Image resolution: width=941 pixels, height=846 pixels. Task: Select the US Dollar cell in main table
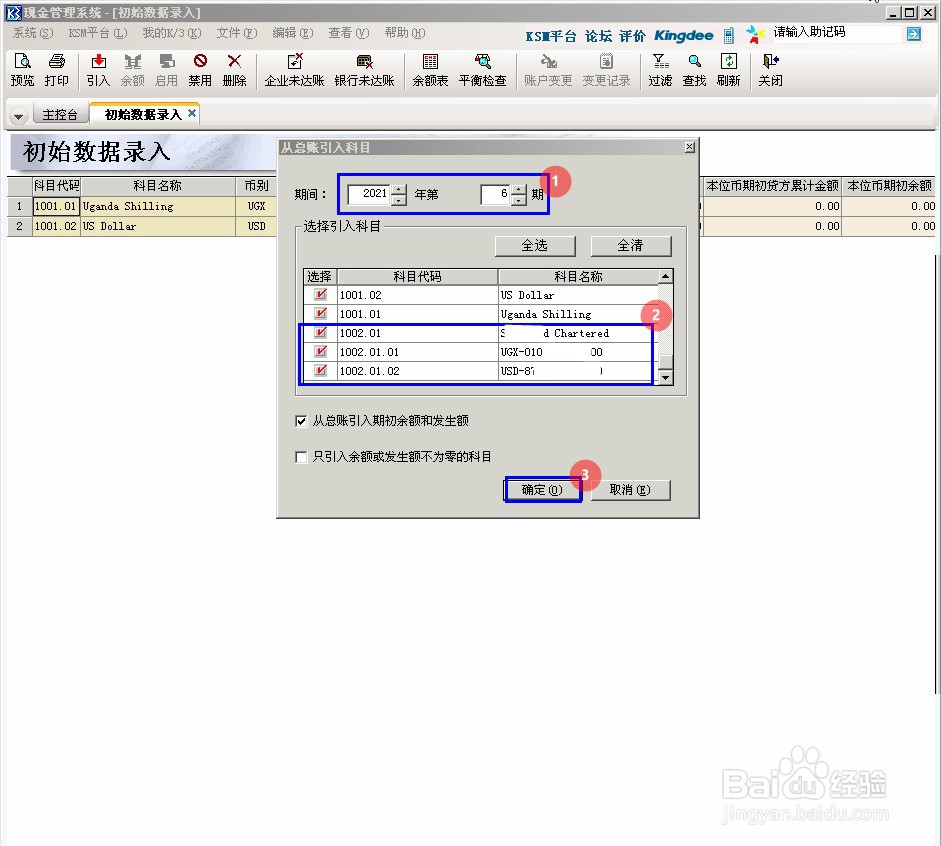pyautogui.click(x=158, y=226)
